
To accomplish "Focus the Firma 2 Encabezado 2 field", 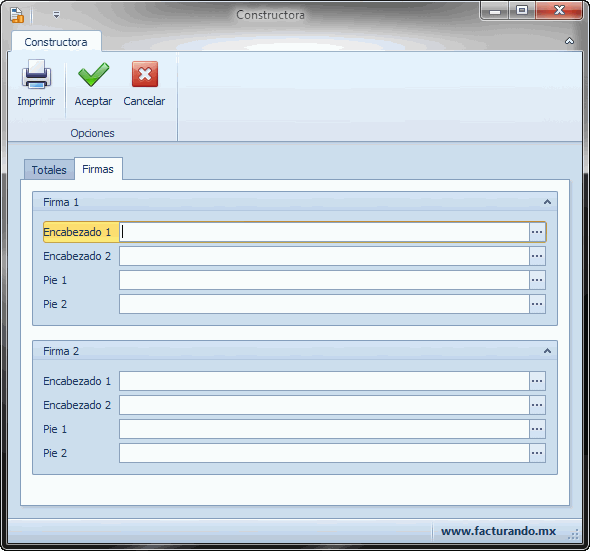I will pos(324,405).
